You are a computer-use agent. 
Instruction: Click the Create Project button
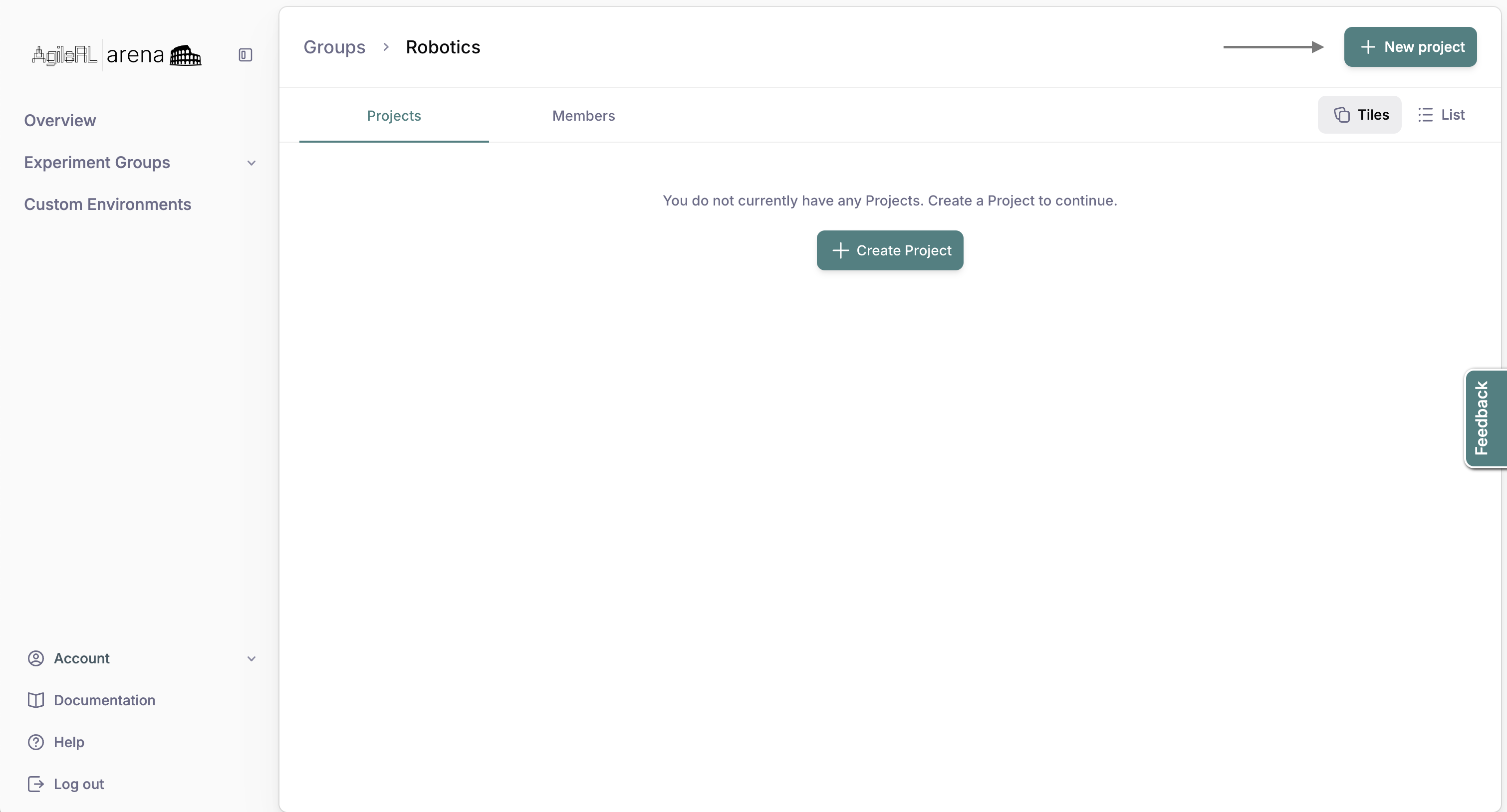click(x=890, y=250)
